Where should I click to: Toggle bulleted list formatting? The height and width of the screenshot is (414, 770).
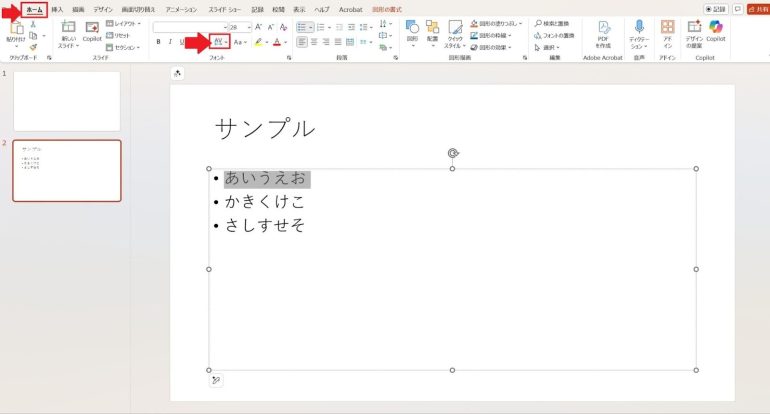click(302, 26)
